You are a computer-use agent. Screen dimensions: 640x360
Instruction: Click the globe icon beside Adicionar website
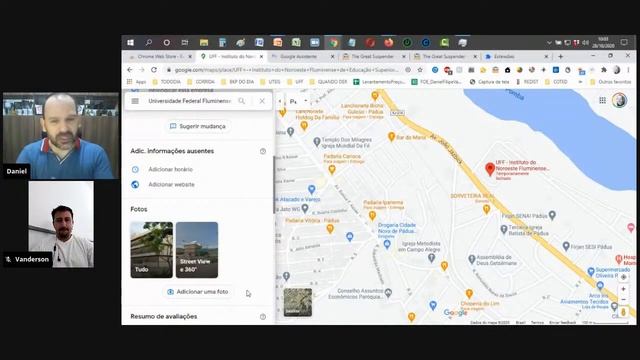[135, 184]
